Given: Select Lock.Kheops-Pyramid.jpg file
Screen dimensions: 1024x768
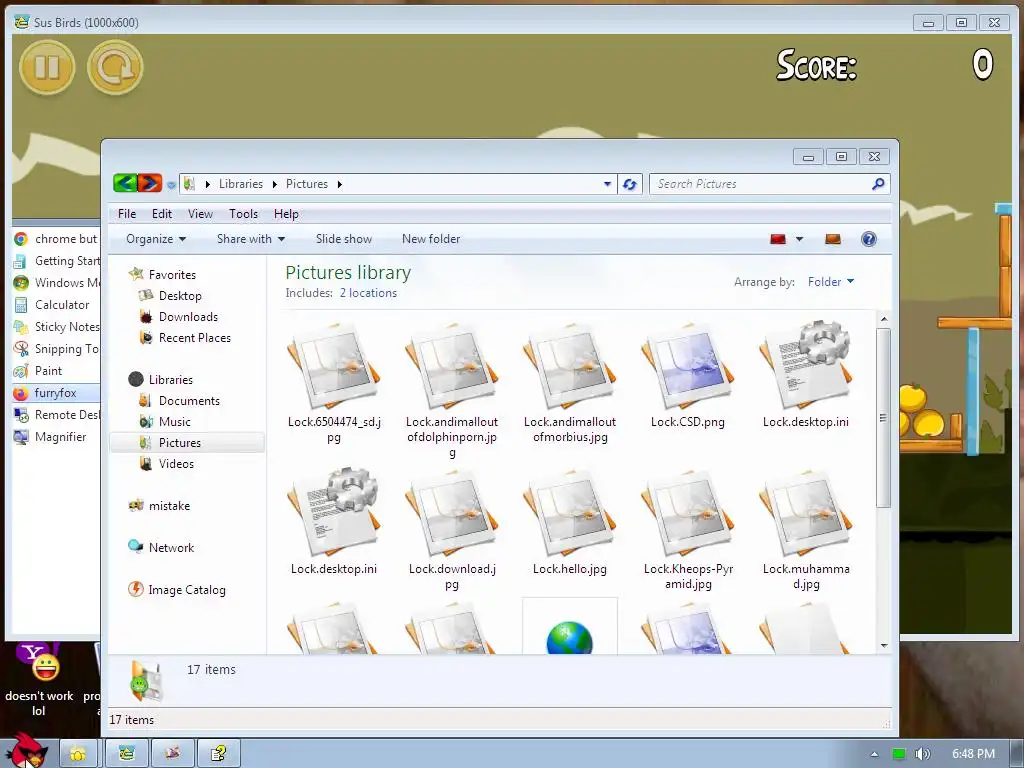Looking at the screenshot, I should (688, 530).
